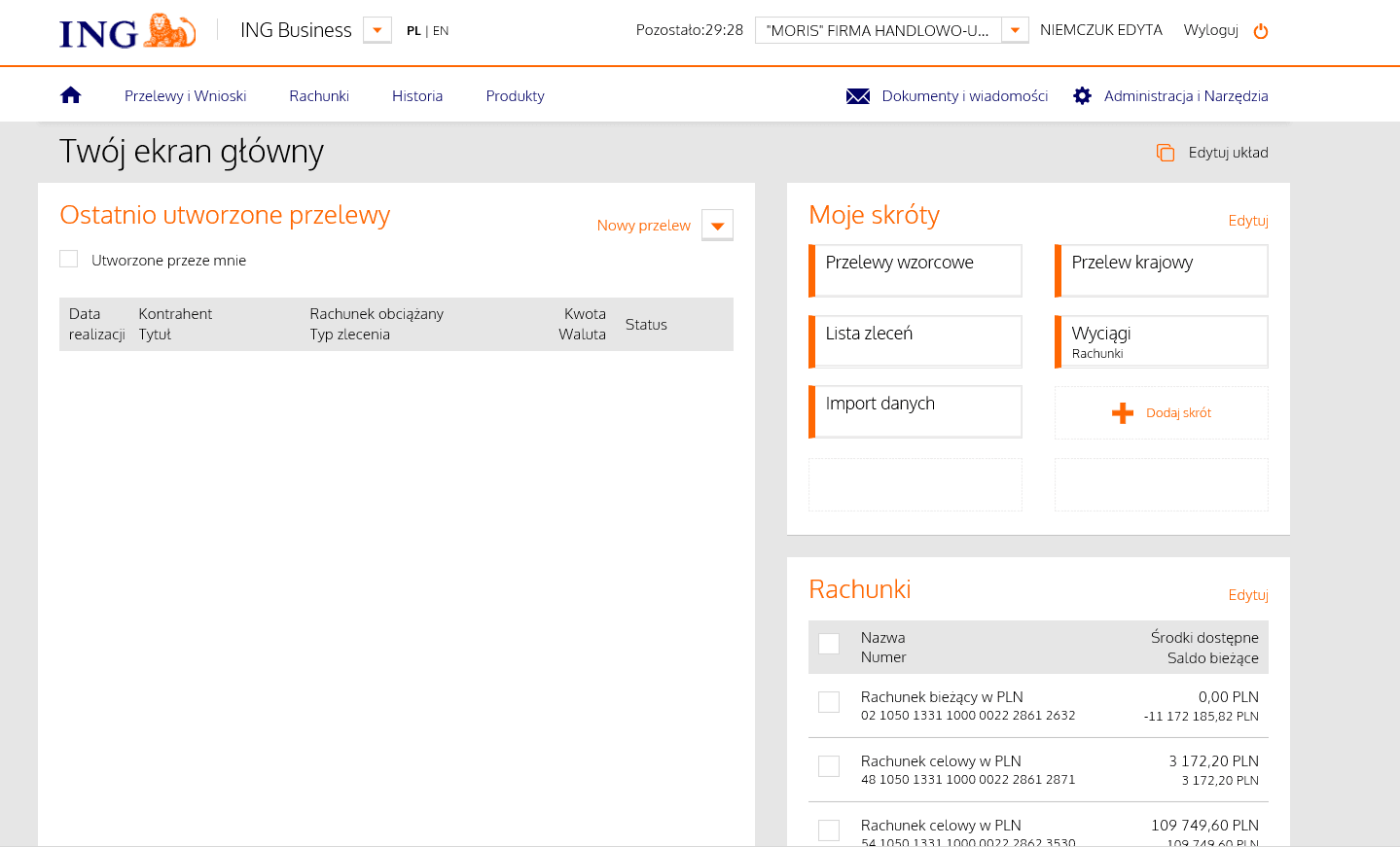
Task: Go to the Historia menu
Action: click(417, 96)
